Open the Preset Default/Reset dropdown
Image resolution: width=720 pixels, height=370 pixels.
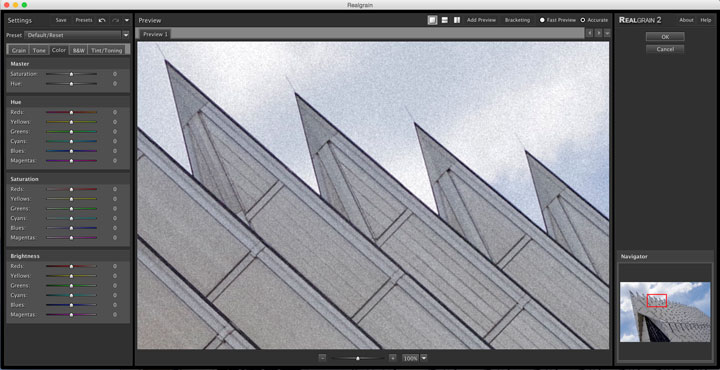(77, 35)
